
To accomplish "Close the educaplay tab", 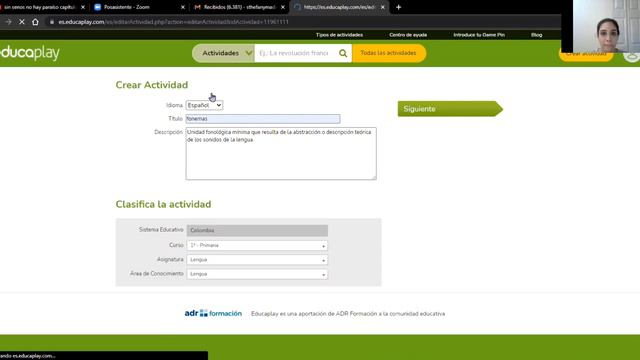I will click(382, 7).
